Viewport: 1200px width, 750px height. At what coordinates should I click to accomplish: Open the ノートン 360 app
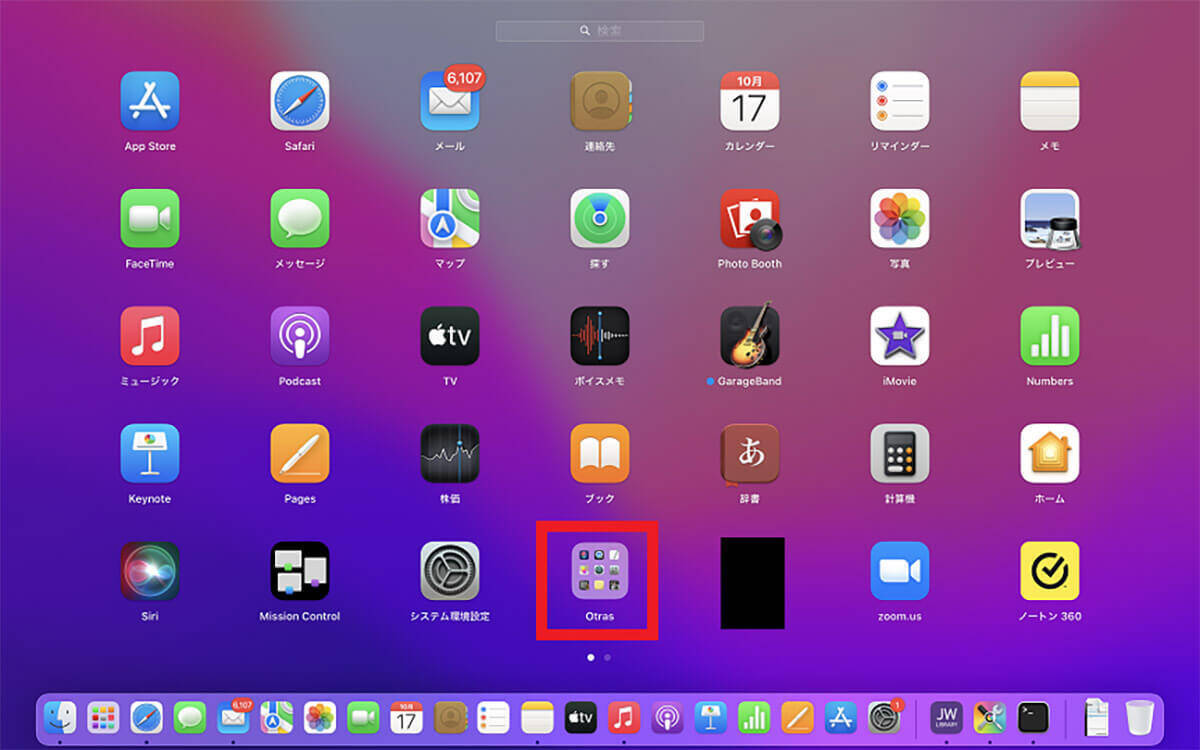coord(1049,571)
